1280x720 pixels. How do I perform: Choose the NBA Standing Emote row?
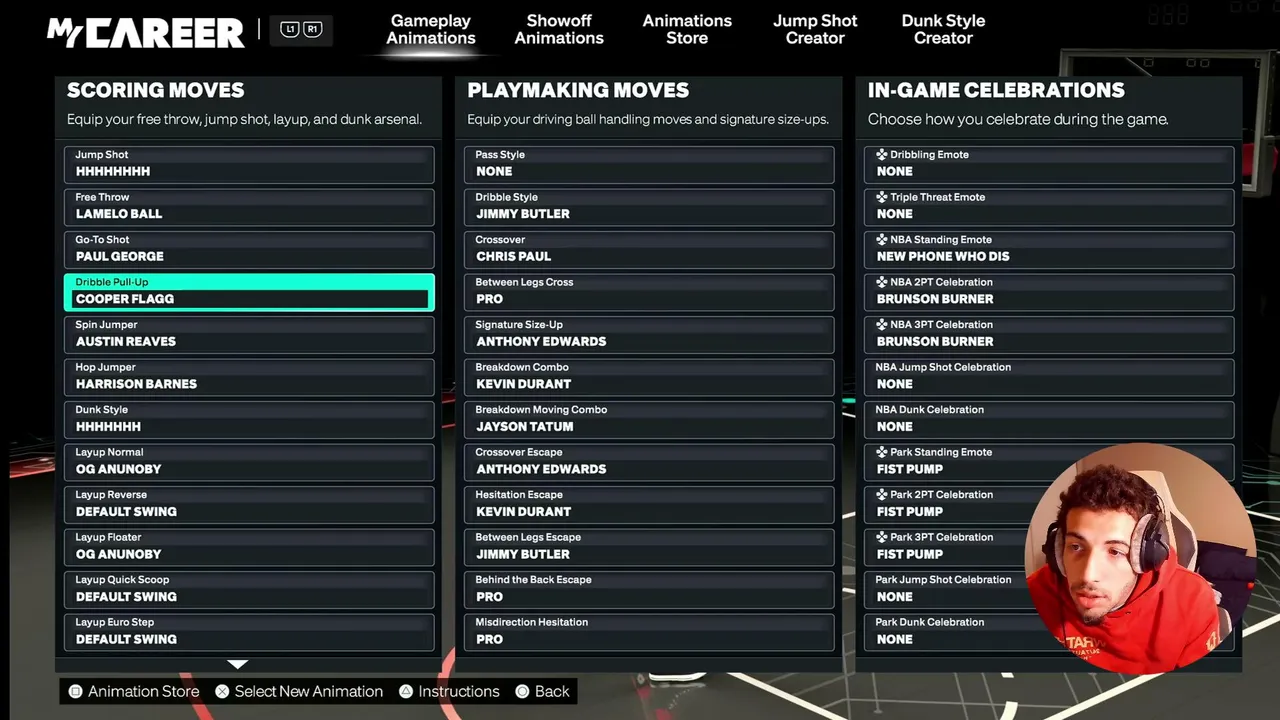(1049, 250)
